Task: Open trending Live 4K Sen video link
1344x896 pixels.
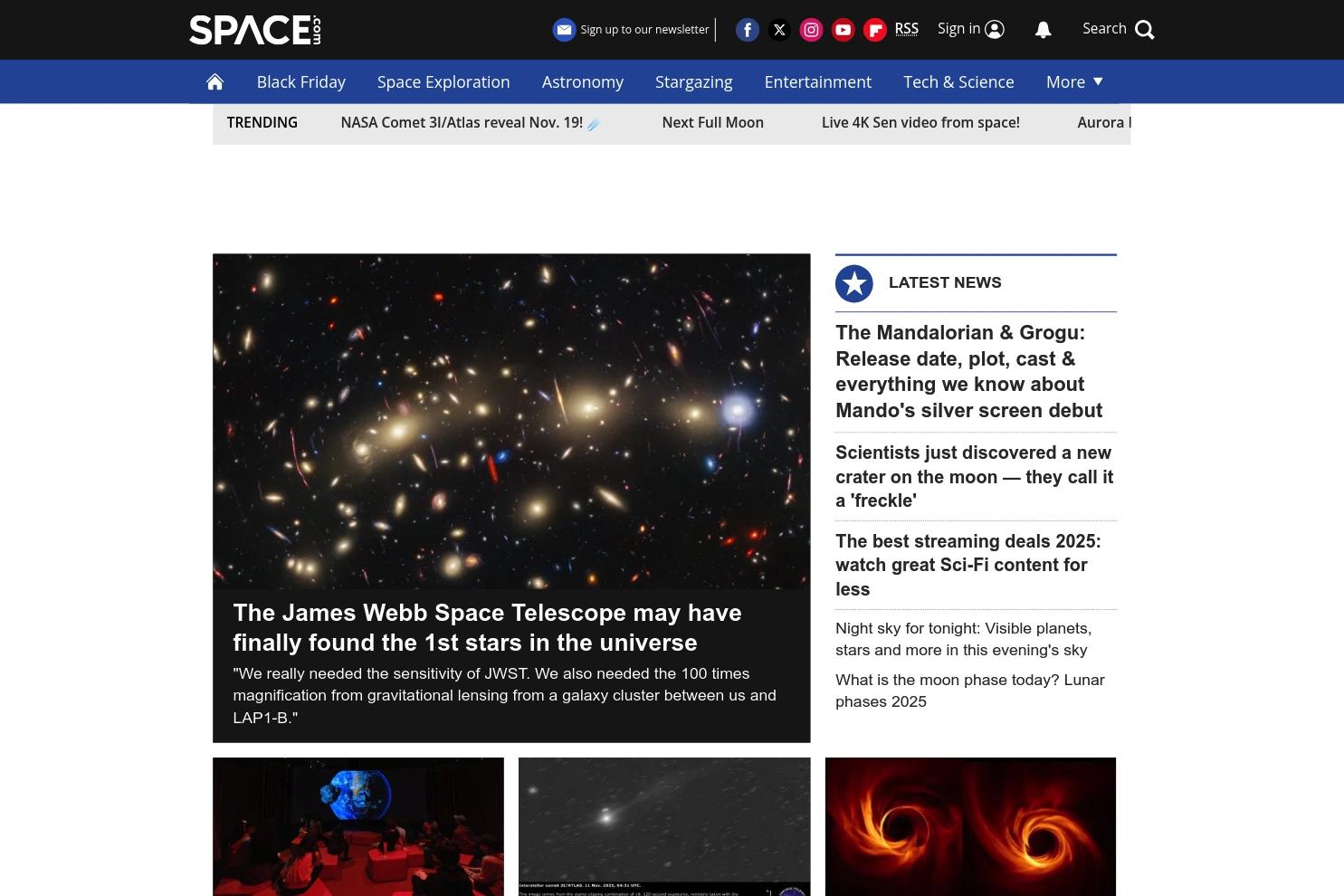Action: 920,123
